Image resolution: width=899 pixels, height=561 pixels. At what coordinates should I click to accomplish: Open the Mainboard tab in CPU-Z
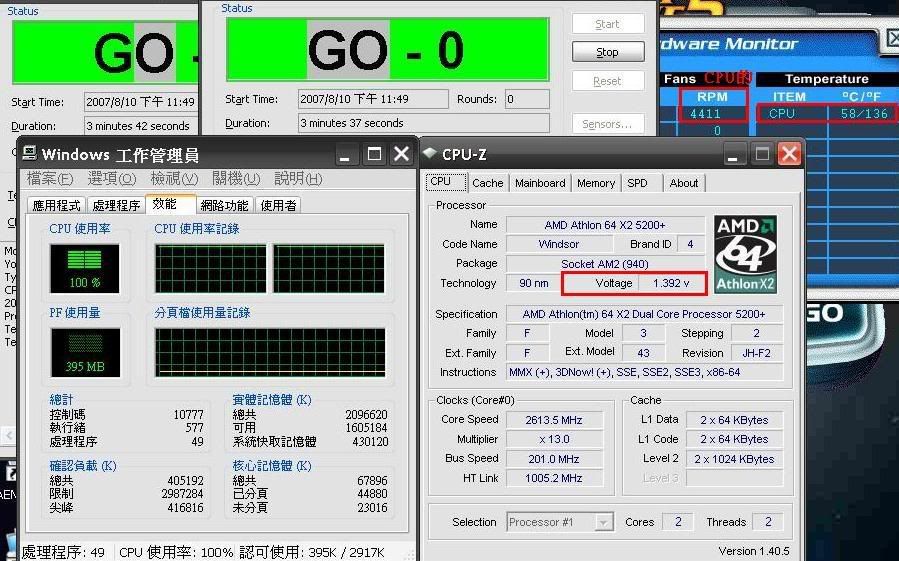540,183
